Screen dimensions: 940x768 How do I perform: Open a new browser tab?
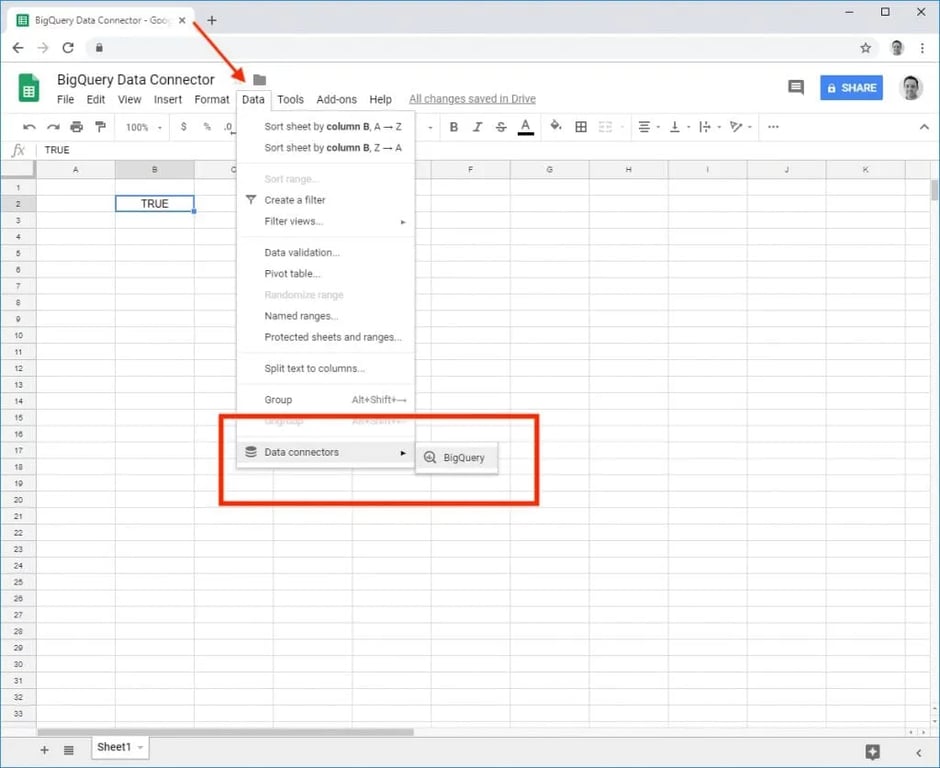tap(212, 20)
